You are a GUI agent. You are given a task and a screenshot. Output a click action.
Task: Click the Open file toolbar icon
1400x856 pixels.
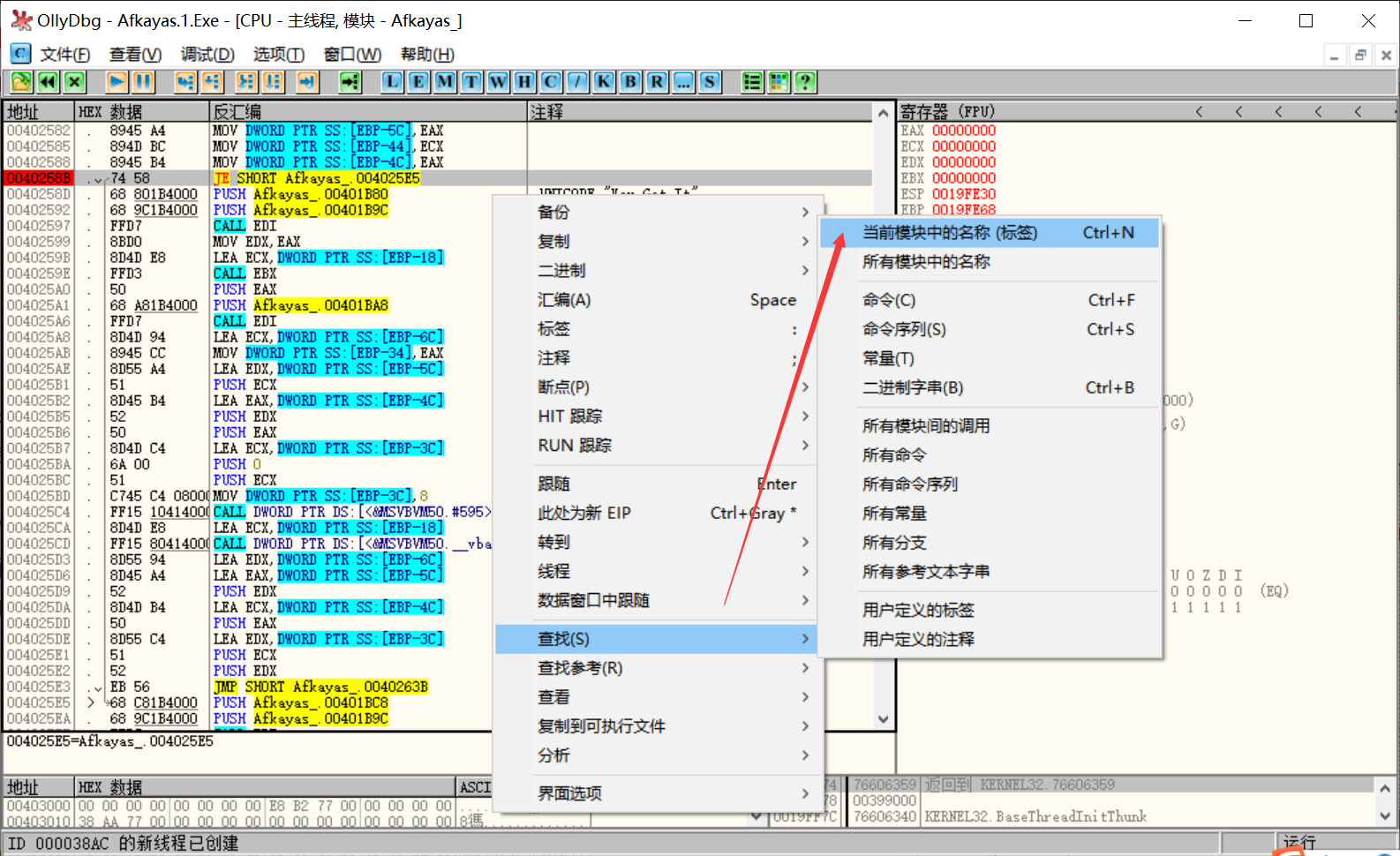point(21,82)
